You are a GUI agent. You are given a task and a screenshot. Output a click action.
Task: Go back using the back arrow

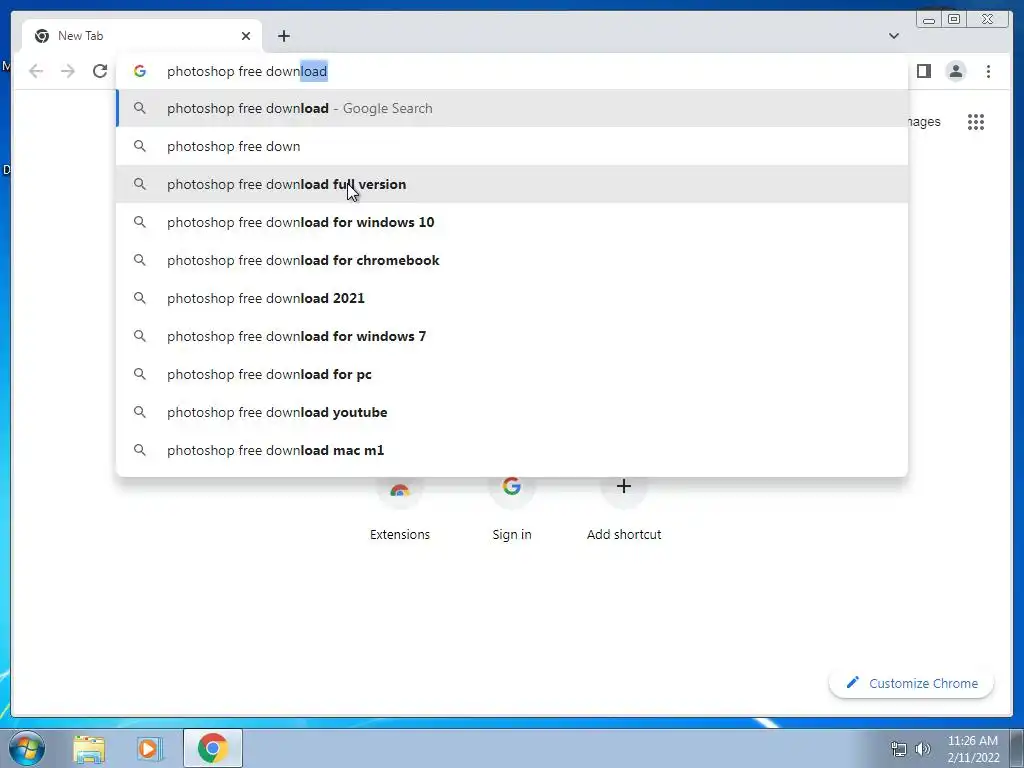(36, 71)
